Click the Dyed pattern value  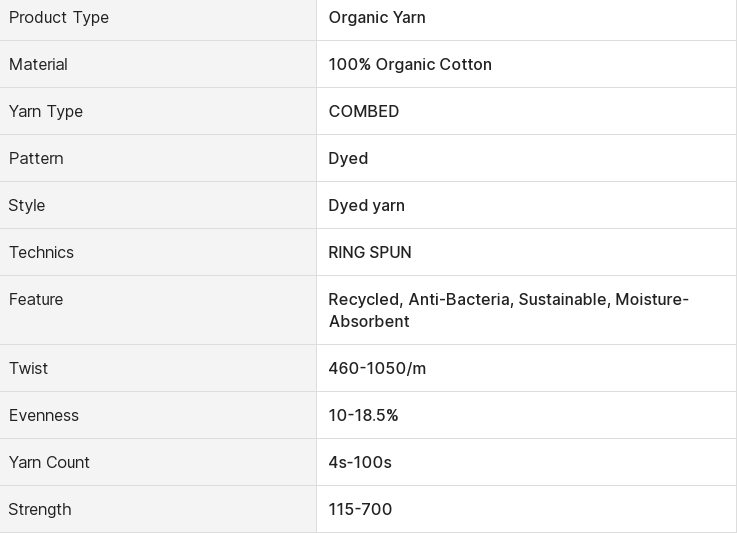348,159
